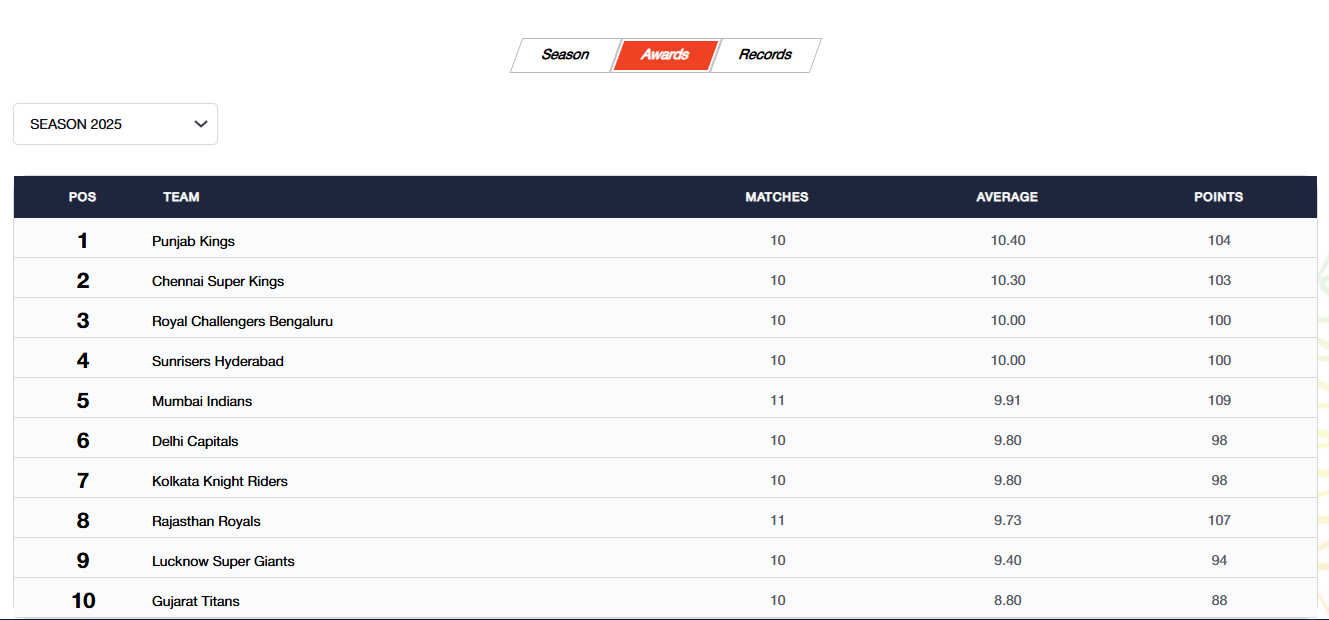Switch to the Season tab
Viewport: 1329px width, 620px height.
click(565, 55)
